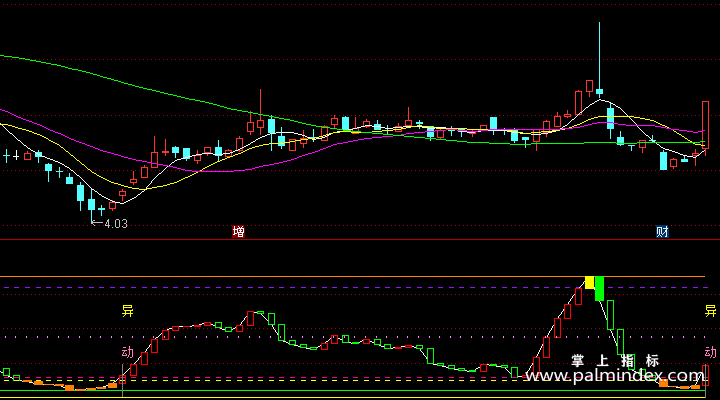Click the tall cyan candlestick with the long upper wick
This screenshot has height=400, width=720.
(599, 60)
